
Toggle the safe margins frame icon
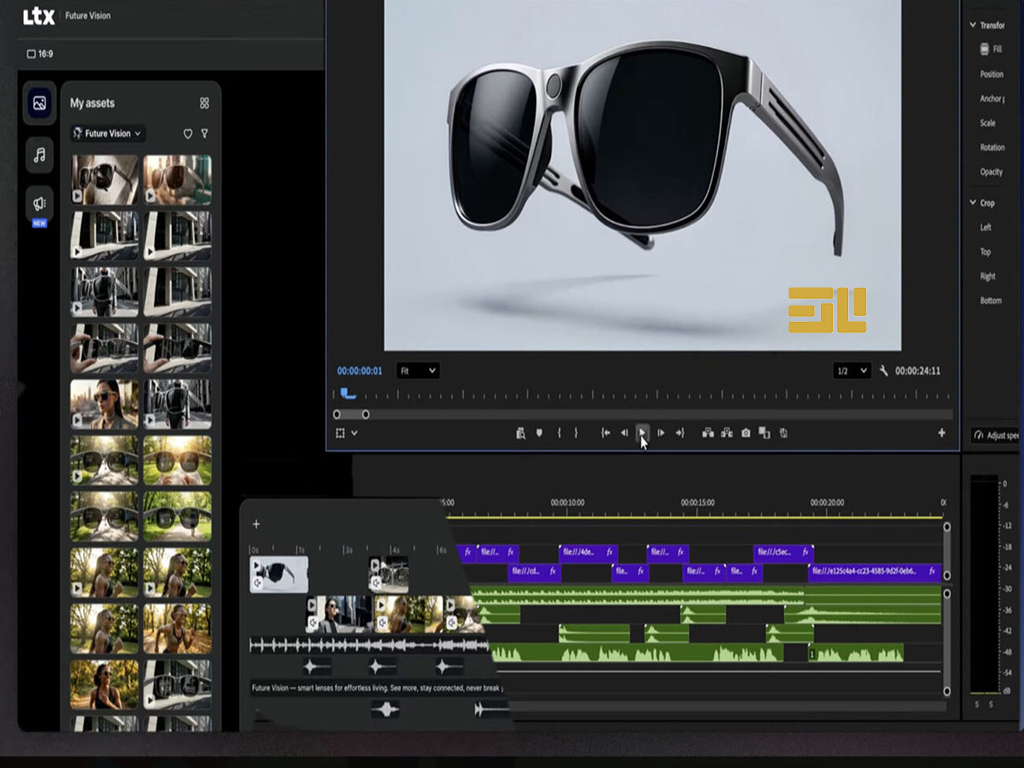click(340, 433)
